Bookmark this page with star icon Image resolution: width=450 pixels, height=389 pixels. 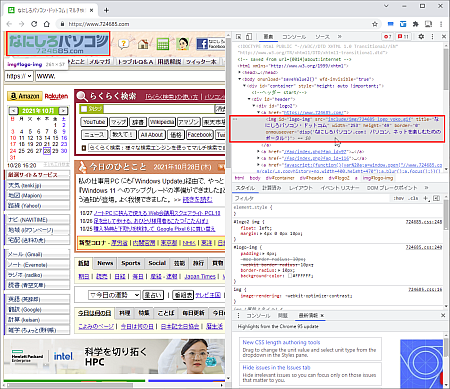[x=375, y=24]
